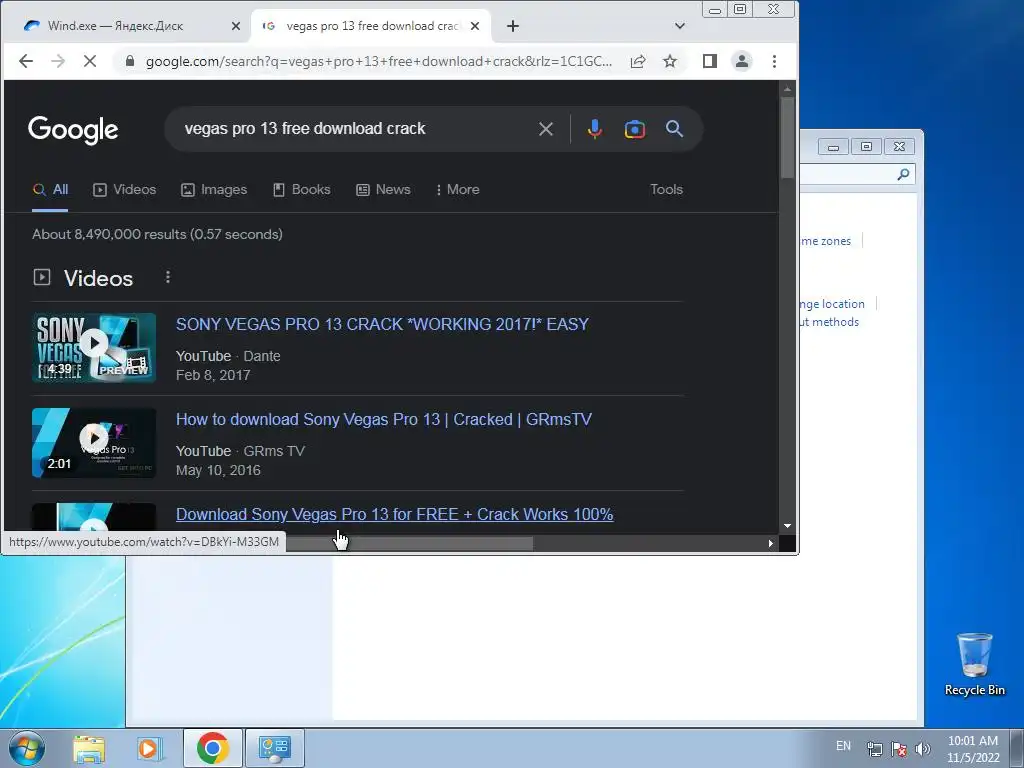Open Chrome's side panel icon

coord(710,61)
